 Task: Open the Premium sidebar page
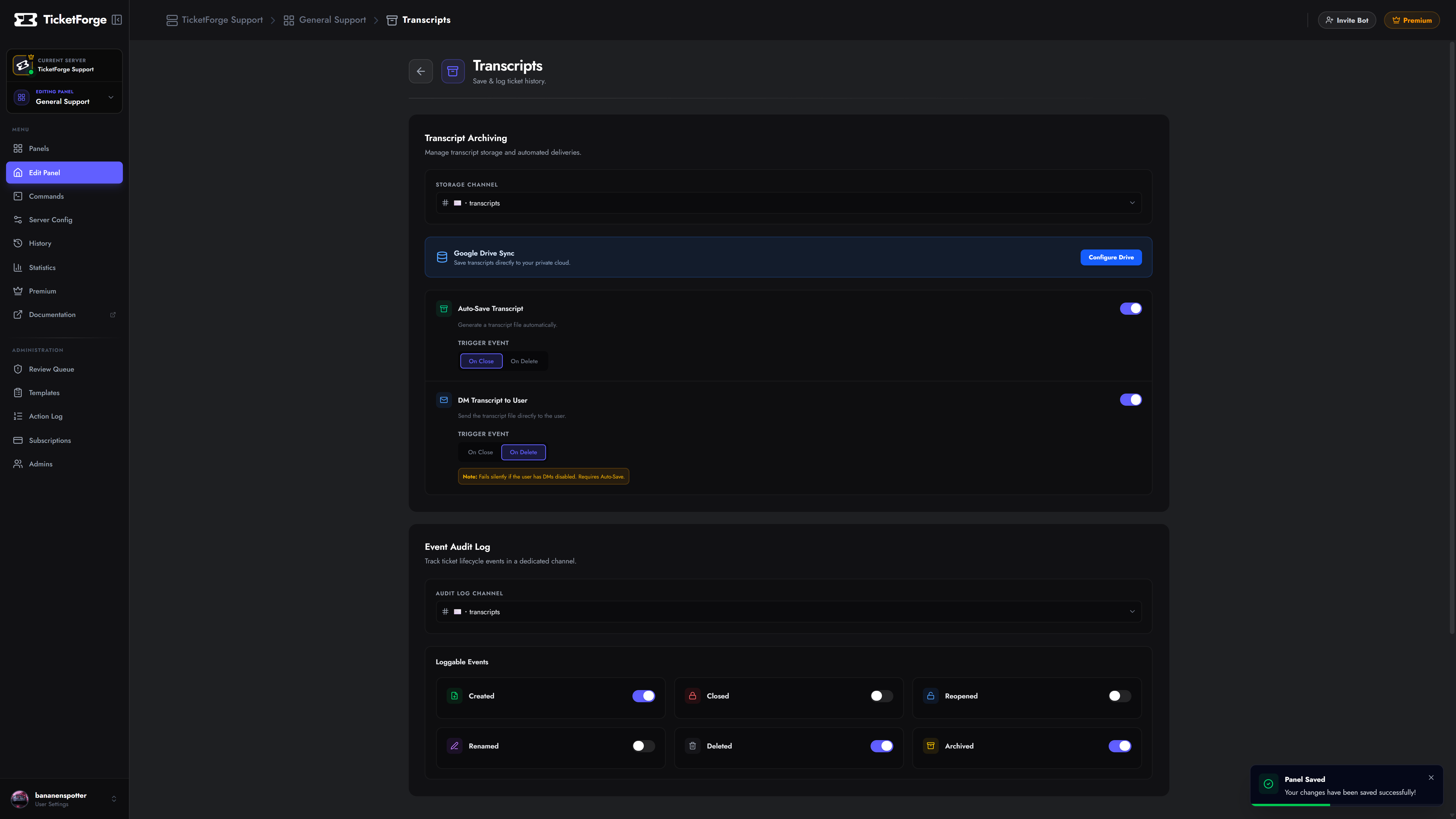click(64, 291)
